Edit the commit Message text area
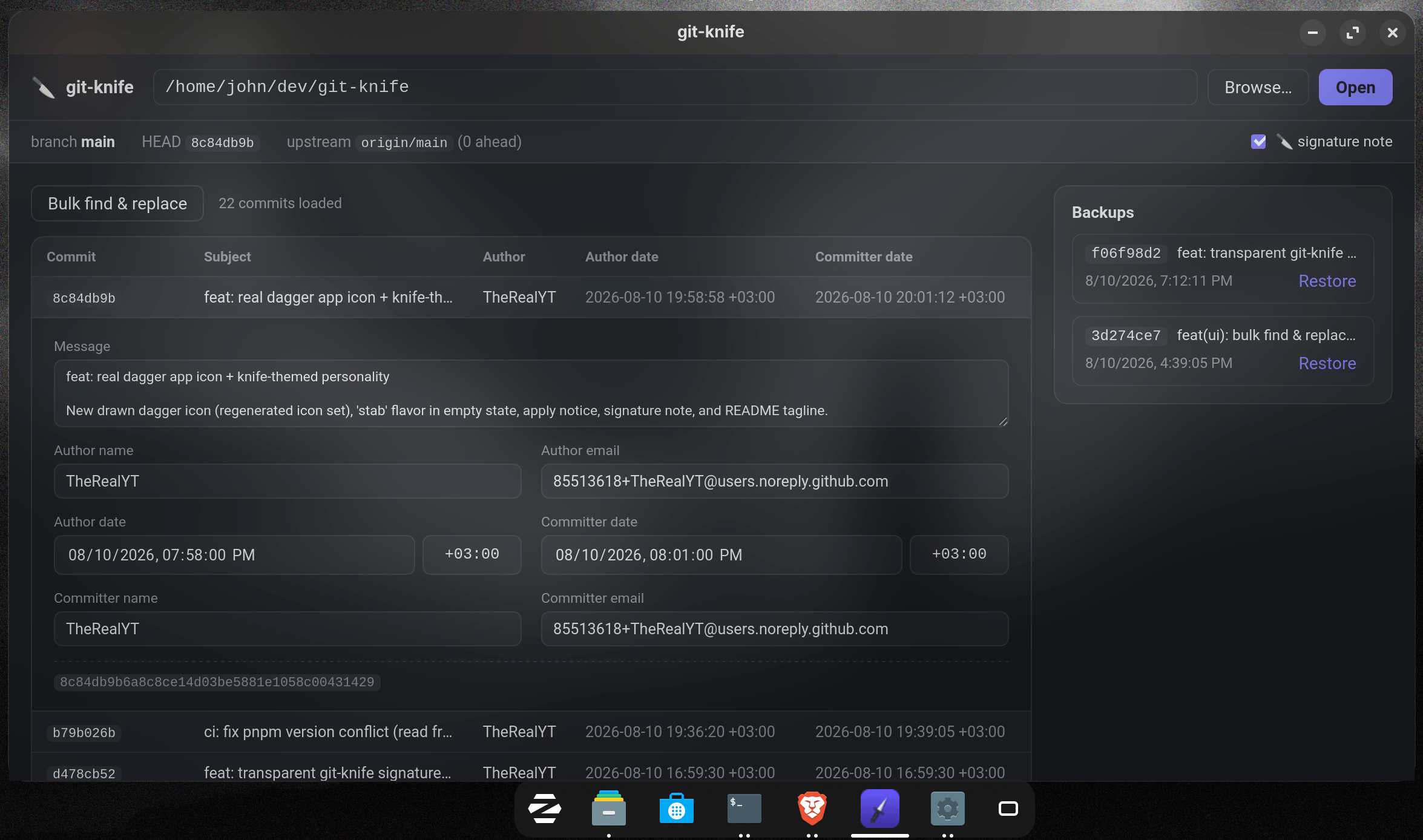Viewport: 1423px width, 840px height. pos(531,393)
